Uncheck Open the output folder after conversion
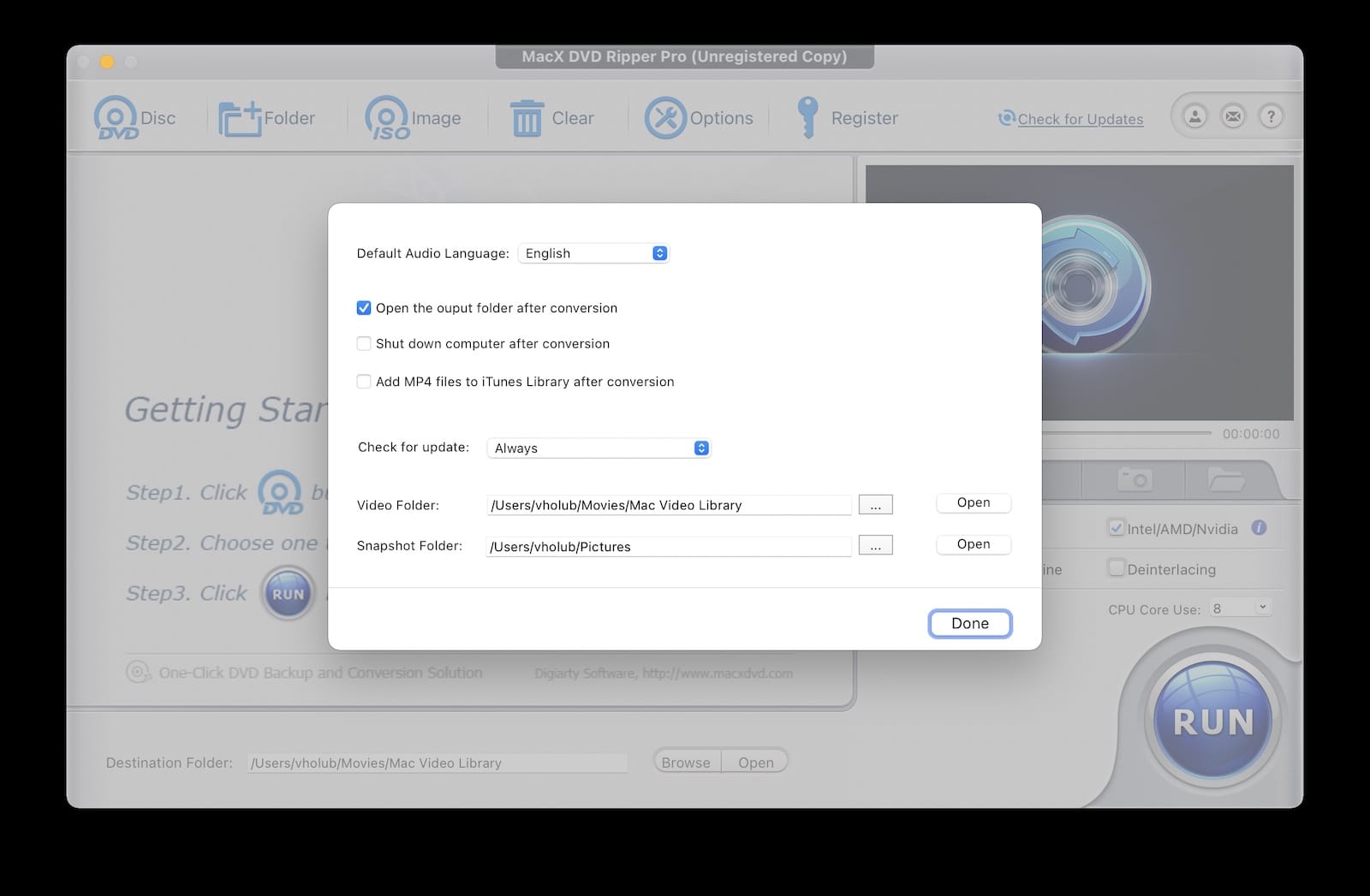The height and width of the screenshot is (896, 1370). [364, 308]
